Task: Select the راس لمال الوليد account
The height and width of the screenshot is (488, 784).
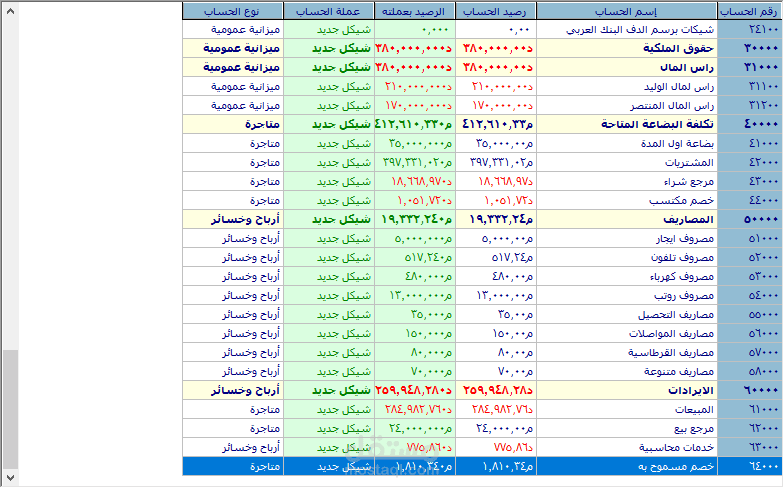Action: [x=626, y=87]
